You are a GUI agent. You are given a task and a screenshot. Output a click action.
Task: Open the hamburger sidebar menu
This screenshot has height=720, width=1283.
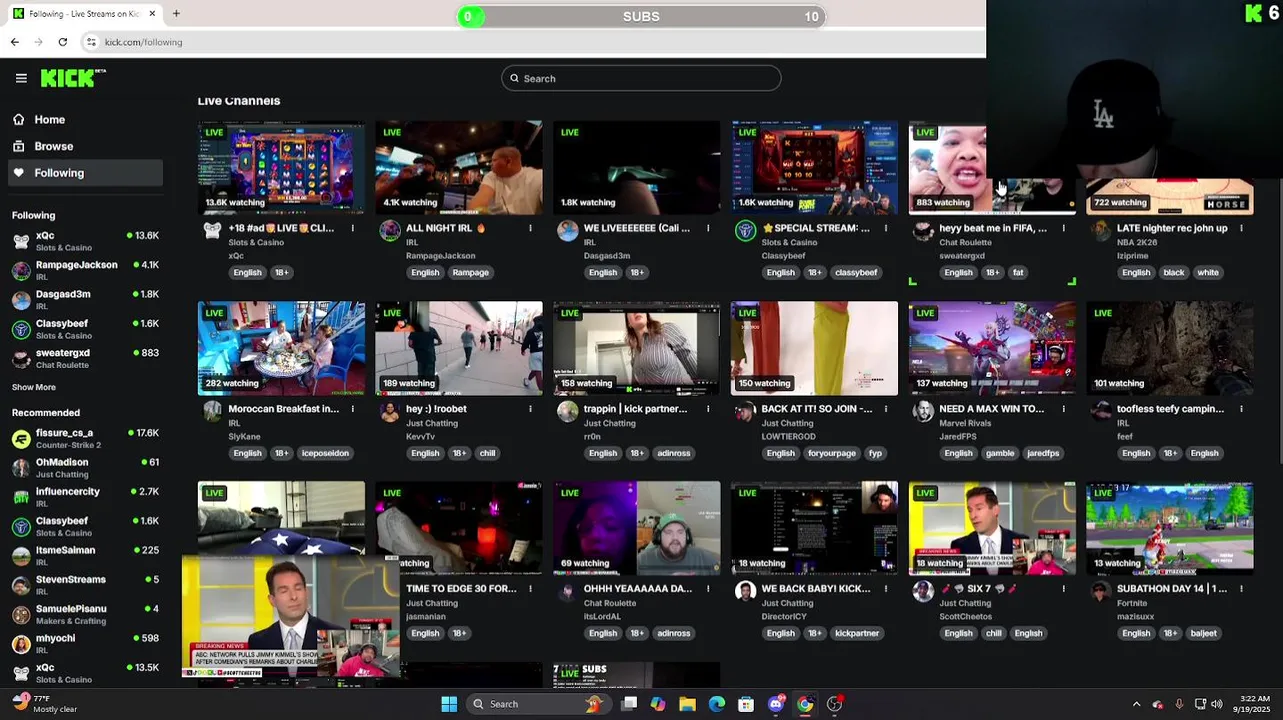pos(21,78)
